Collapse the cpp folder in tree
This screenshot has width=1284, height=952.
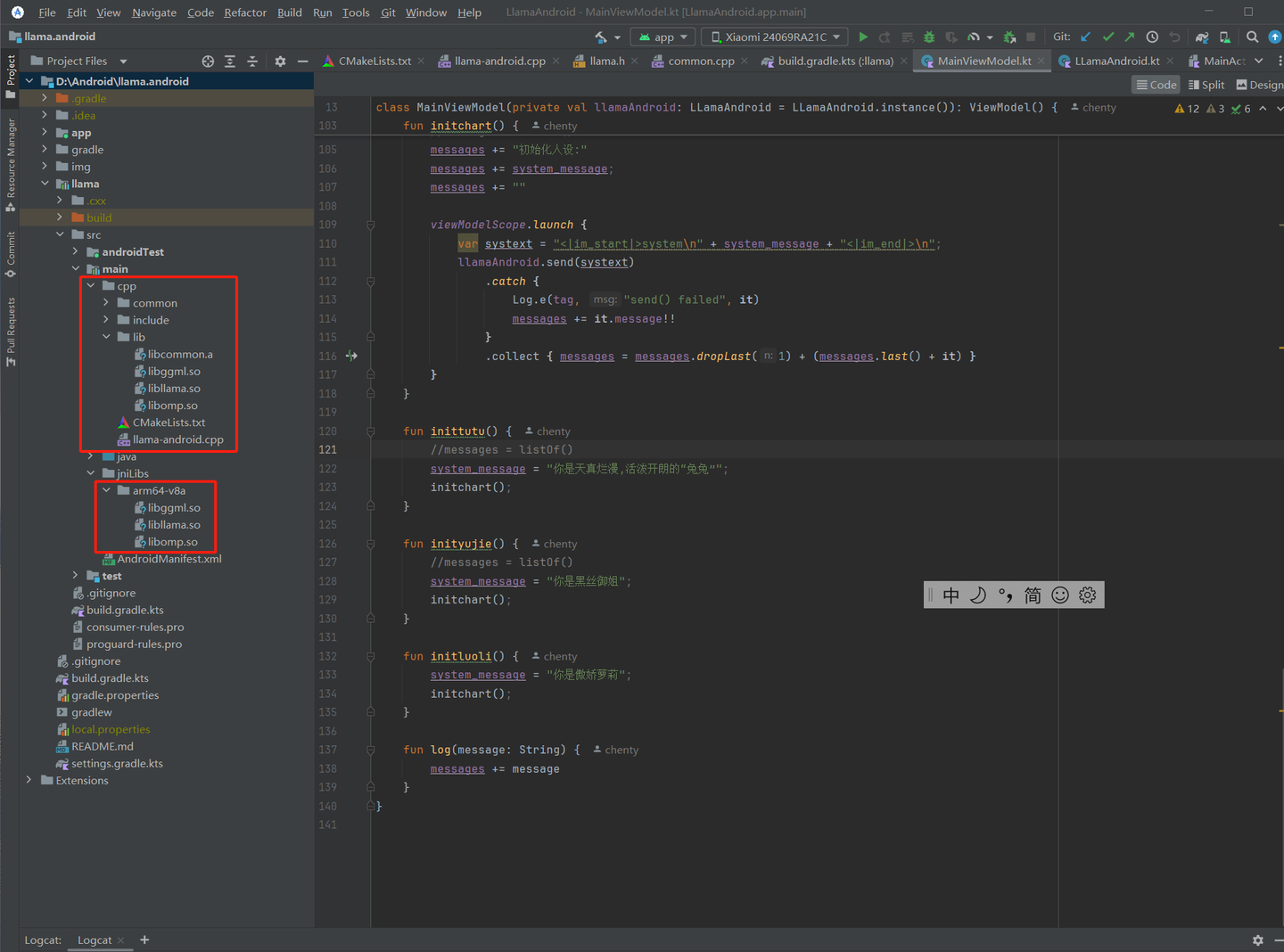[x=91, y=286]
